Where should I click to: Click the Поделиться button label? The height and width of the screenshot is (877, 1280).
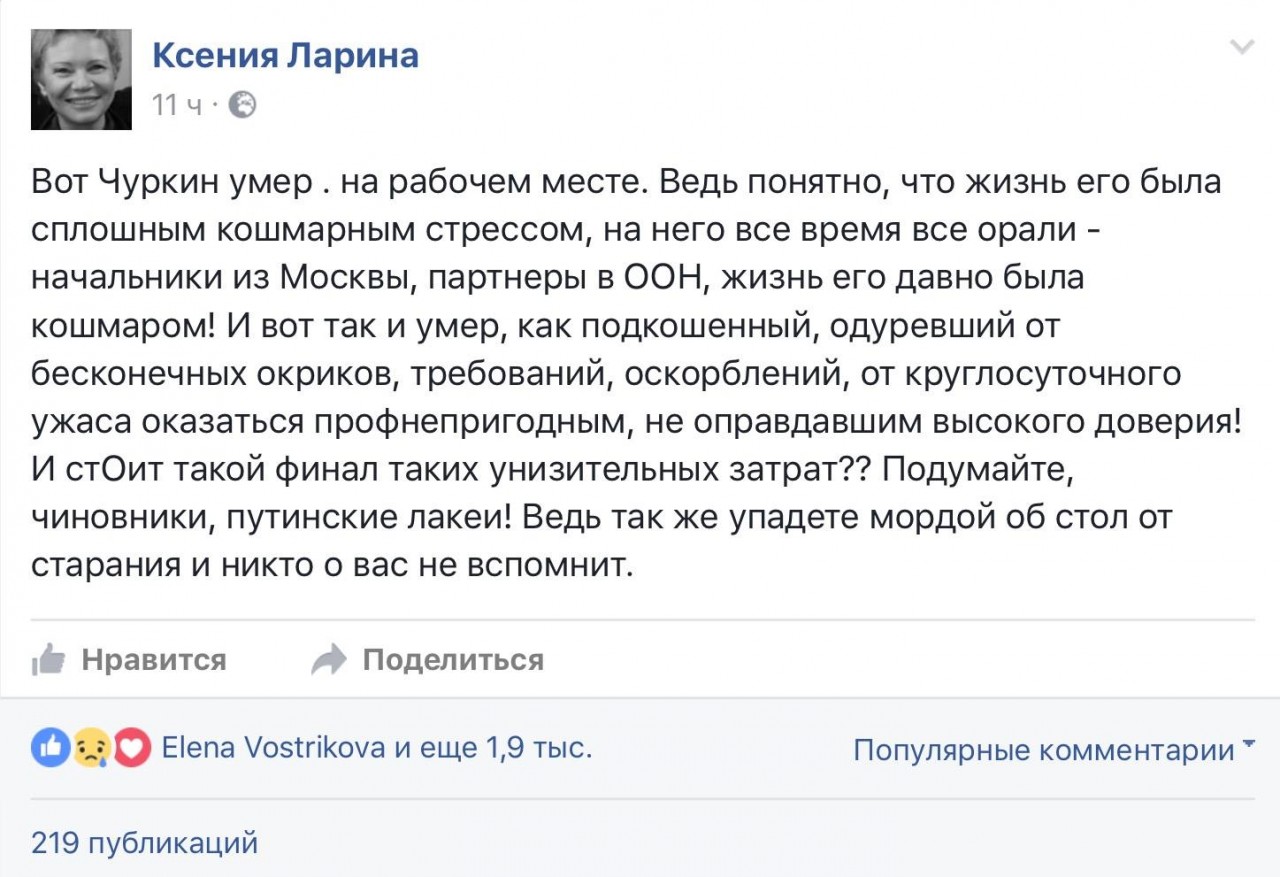[453, 660]
